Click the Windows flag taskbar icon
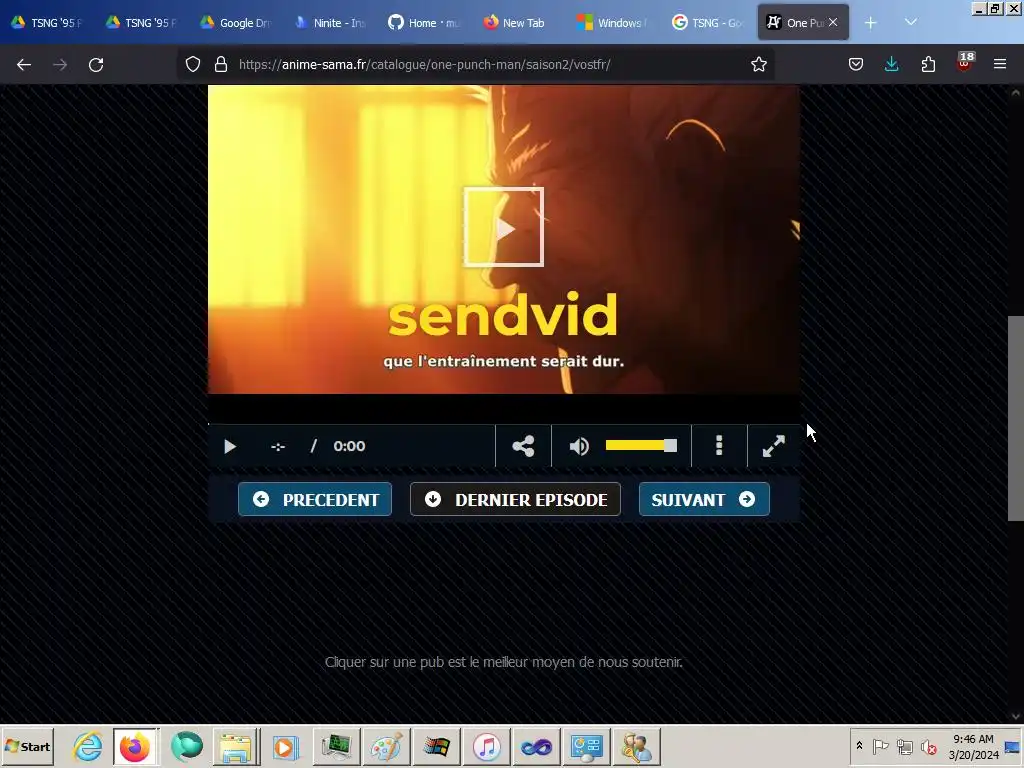Image resolution: width=1024 pixels, height=768 pixels. click(x=436, y=746)
